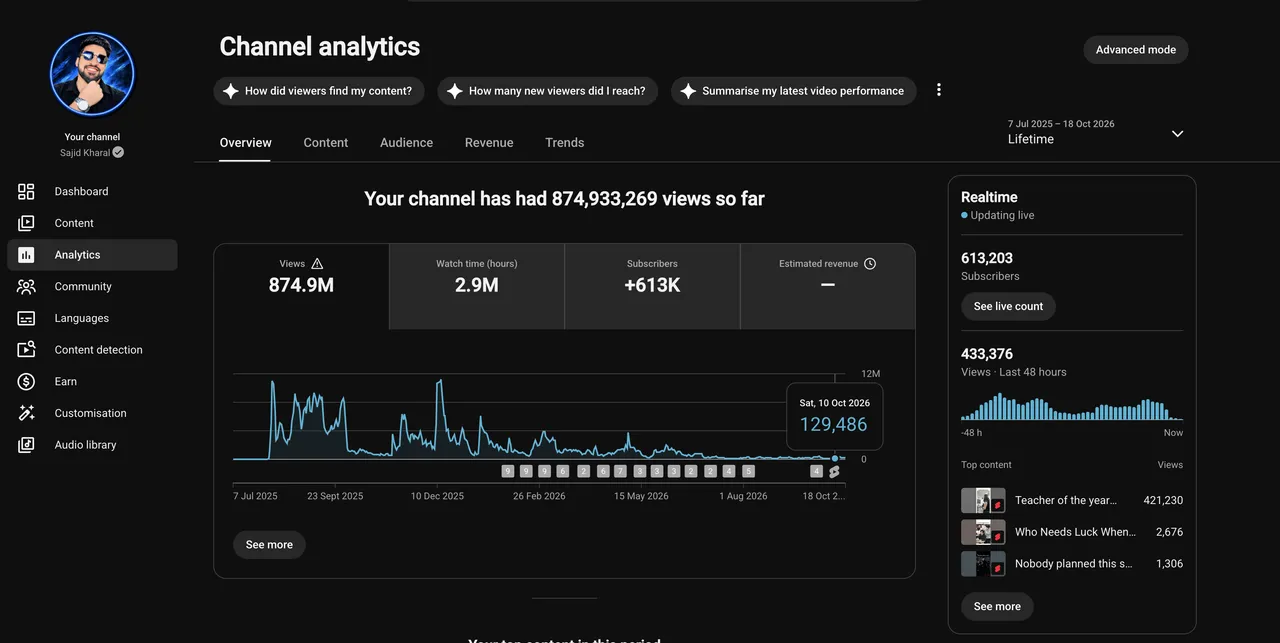1280x643 pixels.
Task: Select the Subscribers +613K metric card
Action: [652, 286]
